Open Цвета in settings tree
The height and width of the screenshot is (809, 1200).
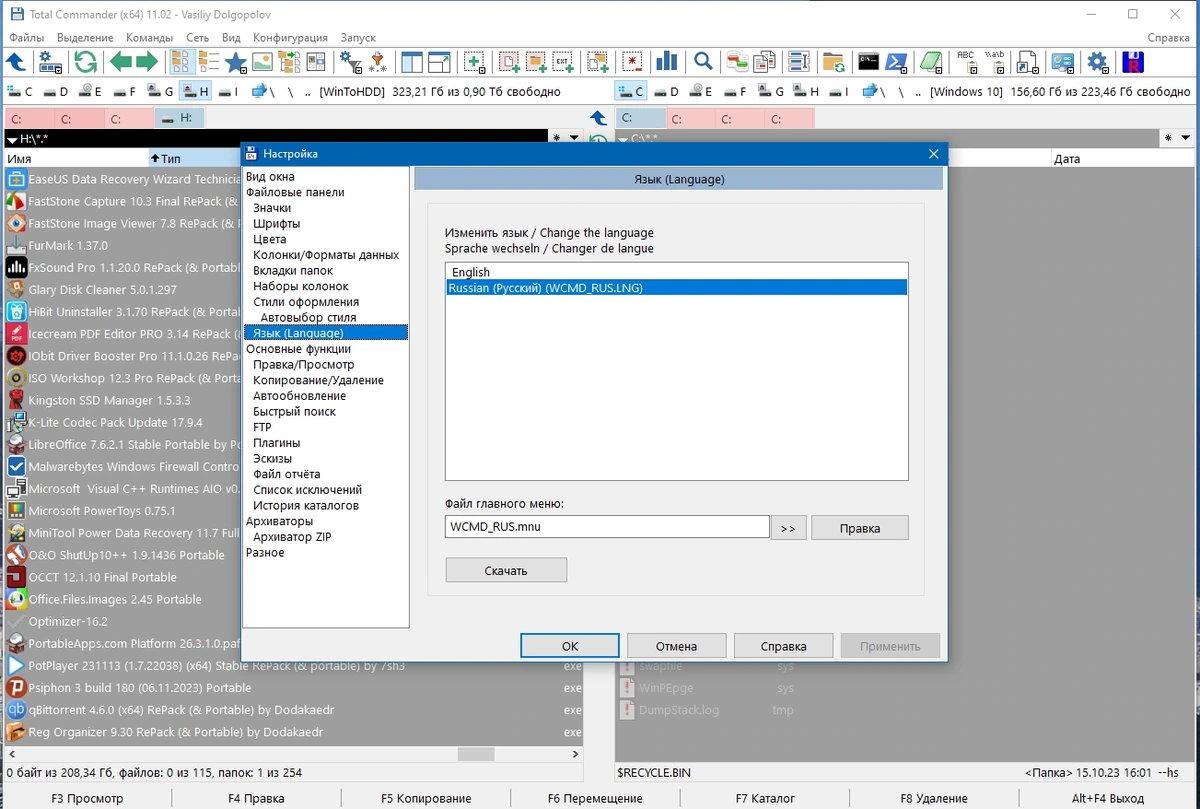[x=270, y=239]
